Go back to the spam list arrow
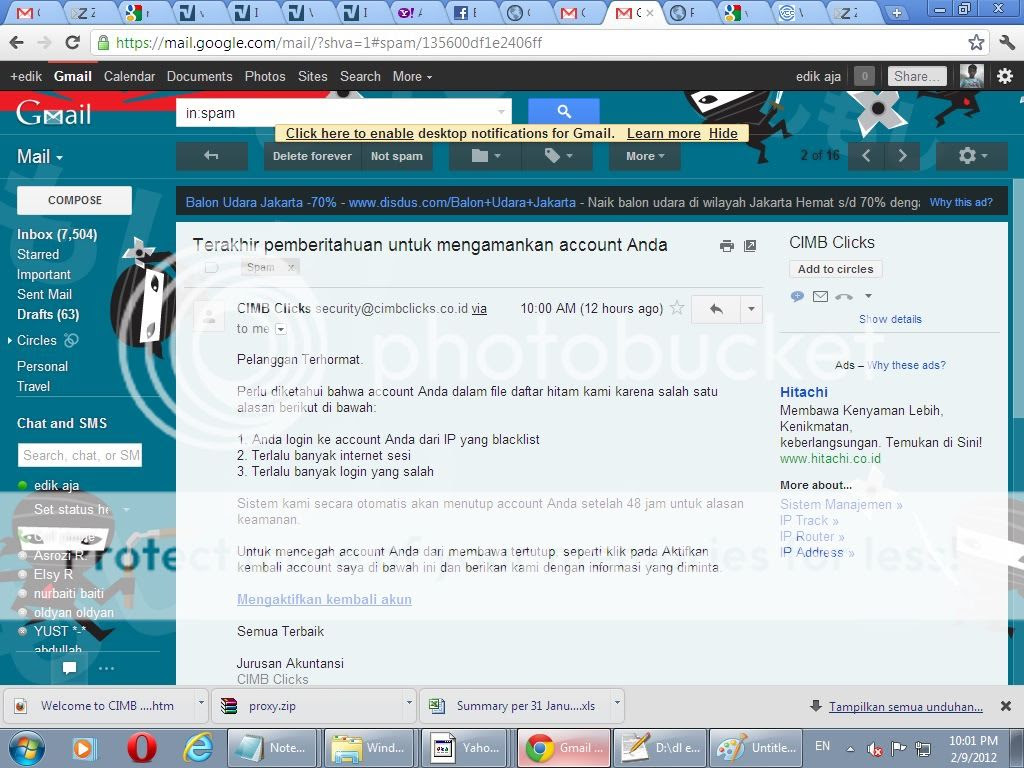Image resolution: width=1024 pixels, height=768 pixels. point(211,156)
